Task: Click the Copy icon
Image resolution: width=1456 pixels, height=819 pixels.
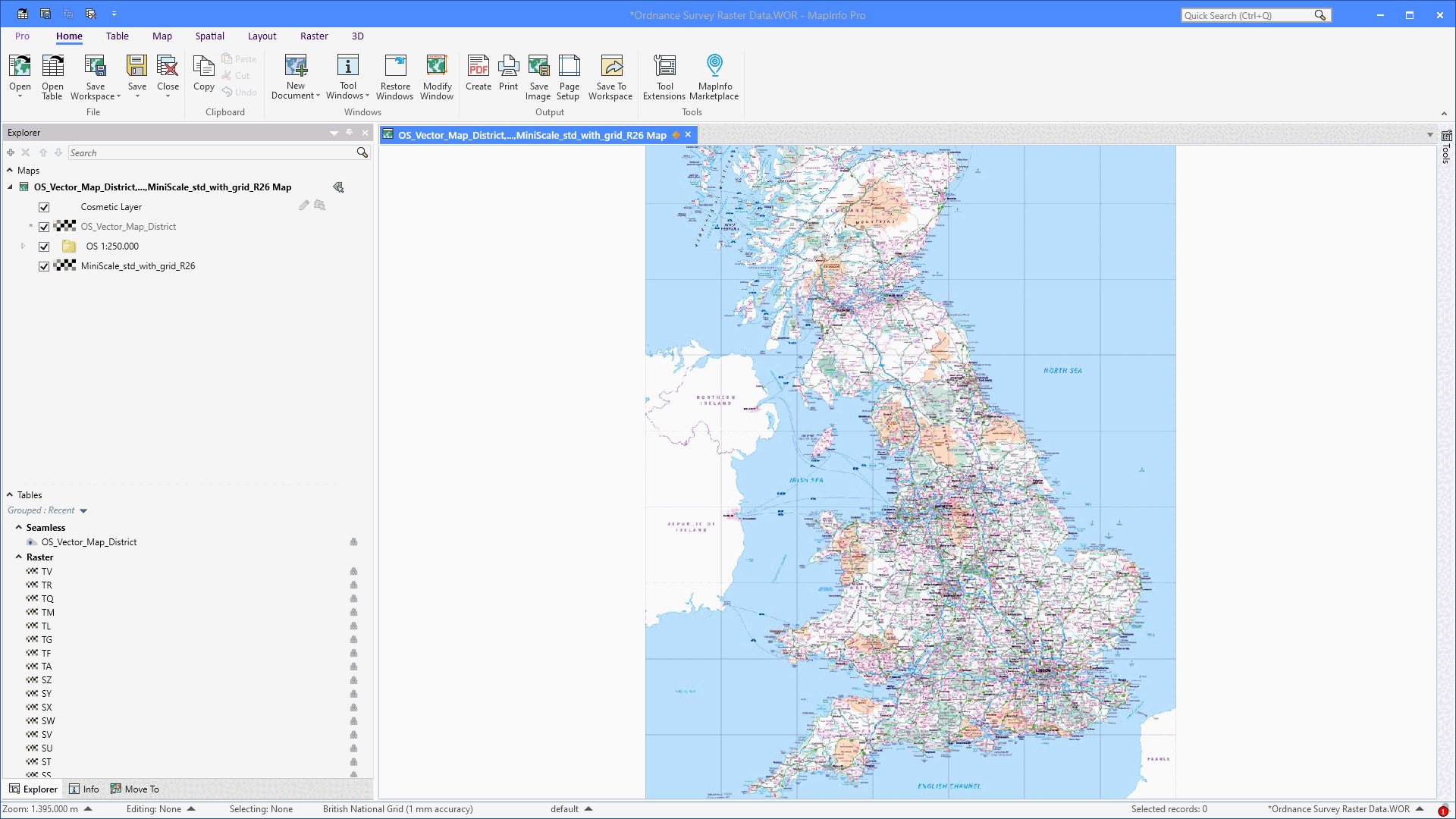Action: coord(204,66)
